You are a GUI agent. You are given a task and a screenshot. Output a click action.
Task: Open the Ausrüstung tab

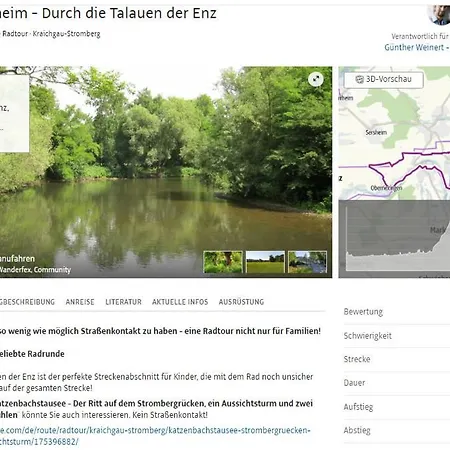[241, 302]
